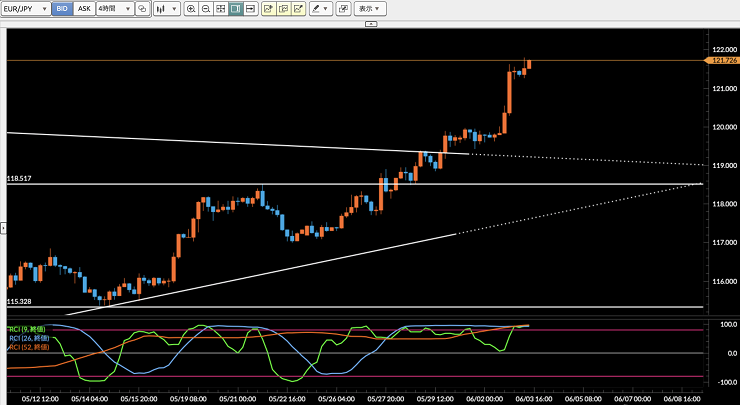Click the add indicator icon
Viewport: 740px width, 405px height.
269,8
